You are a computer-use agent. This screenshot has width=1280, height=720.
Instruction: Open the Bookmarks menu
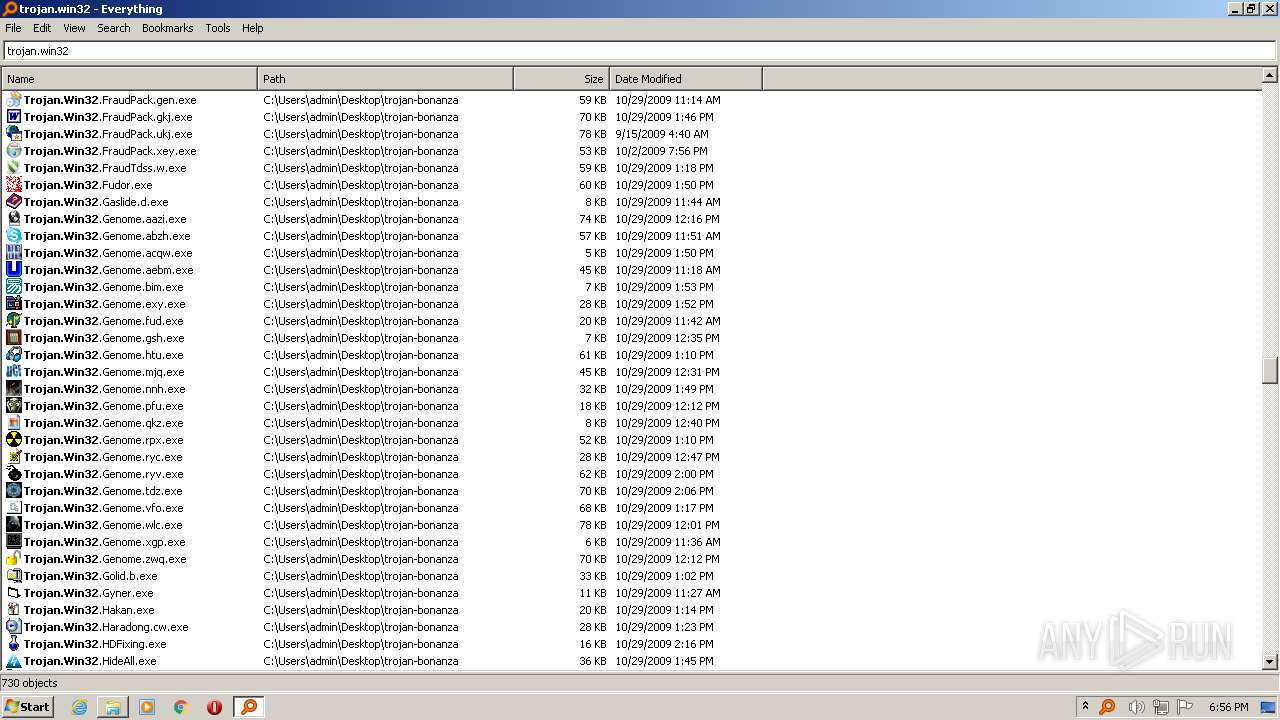(167, 28)
